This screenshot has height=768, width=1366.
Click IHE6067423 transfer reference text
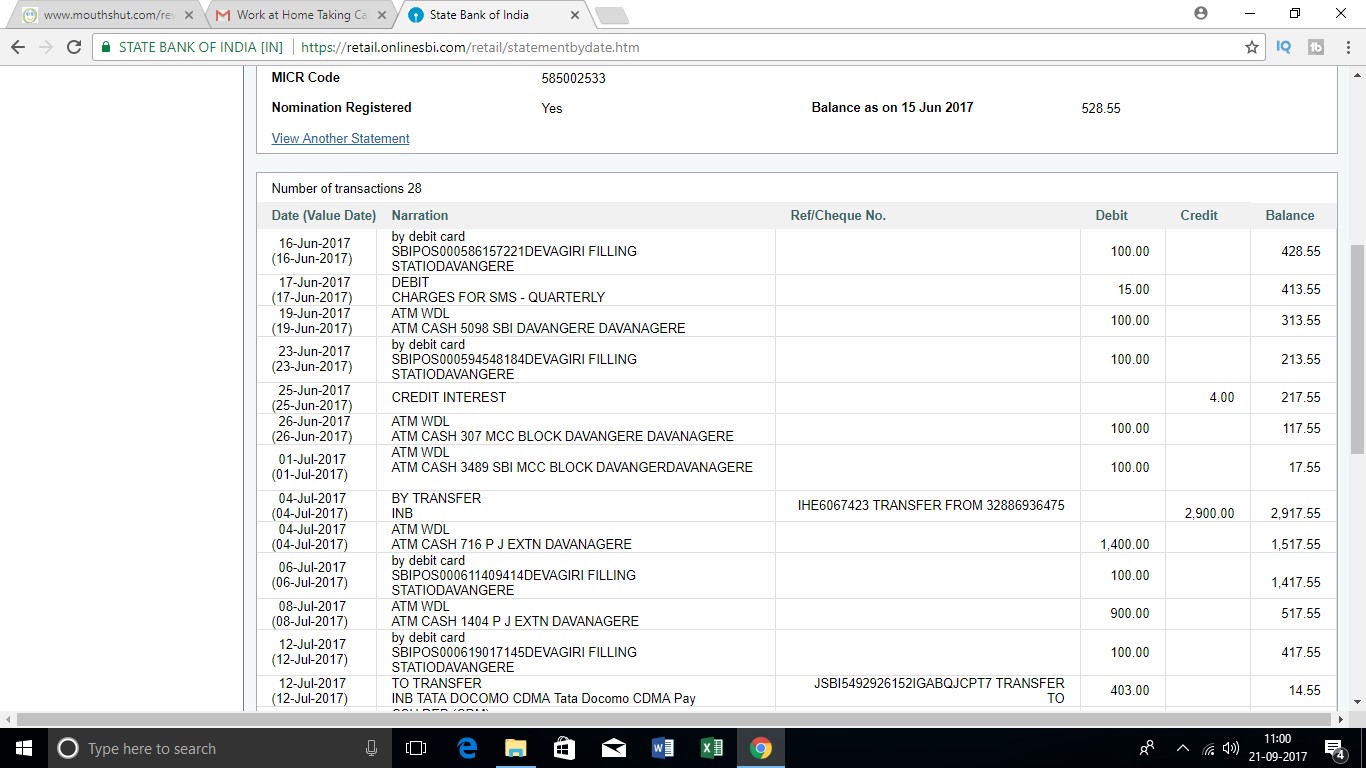(931, 505)
